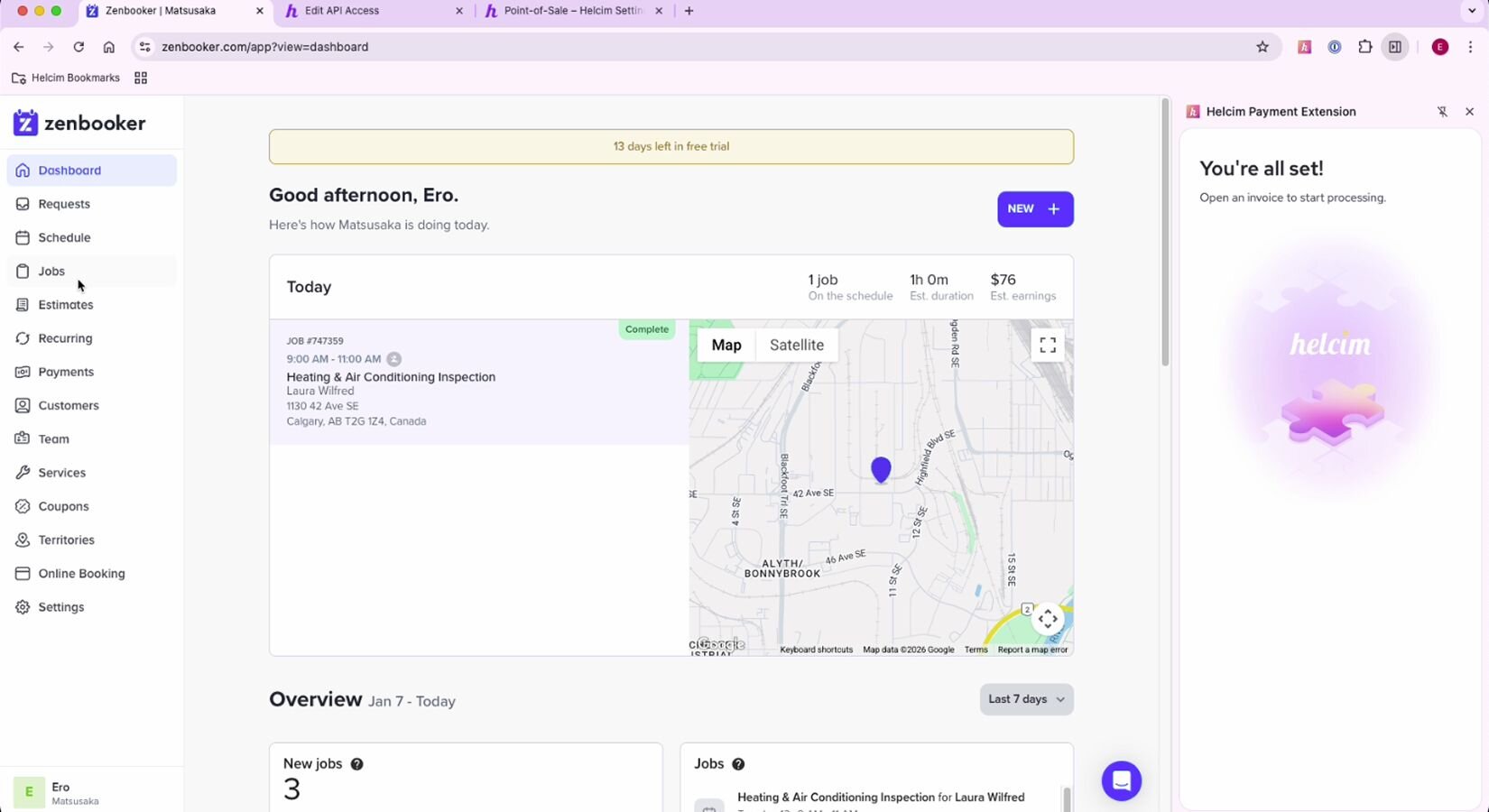
Task: Open Settings in the sidebar
Action: pyautogui.click(x=61, y=607)
